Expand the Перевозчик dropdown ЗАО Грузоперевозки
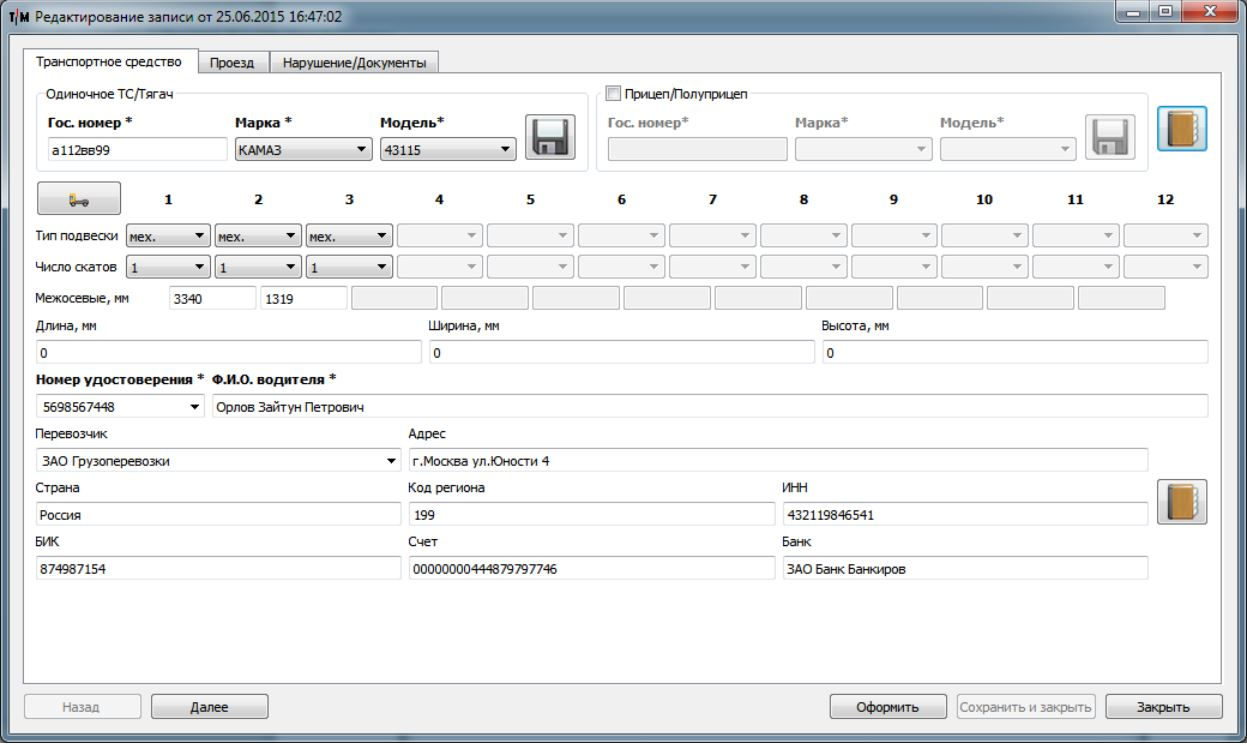The width and height of the screenshot is (1247, 745). click(216, 462)
